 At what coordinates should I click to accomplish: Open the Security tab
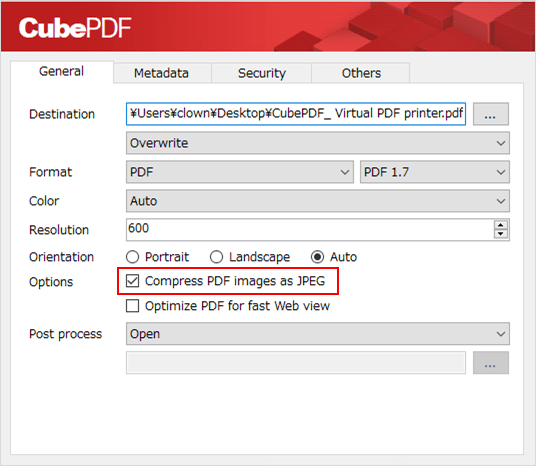(x=262, y=73)
